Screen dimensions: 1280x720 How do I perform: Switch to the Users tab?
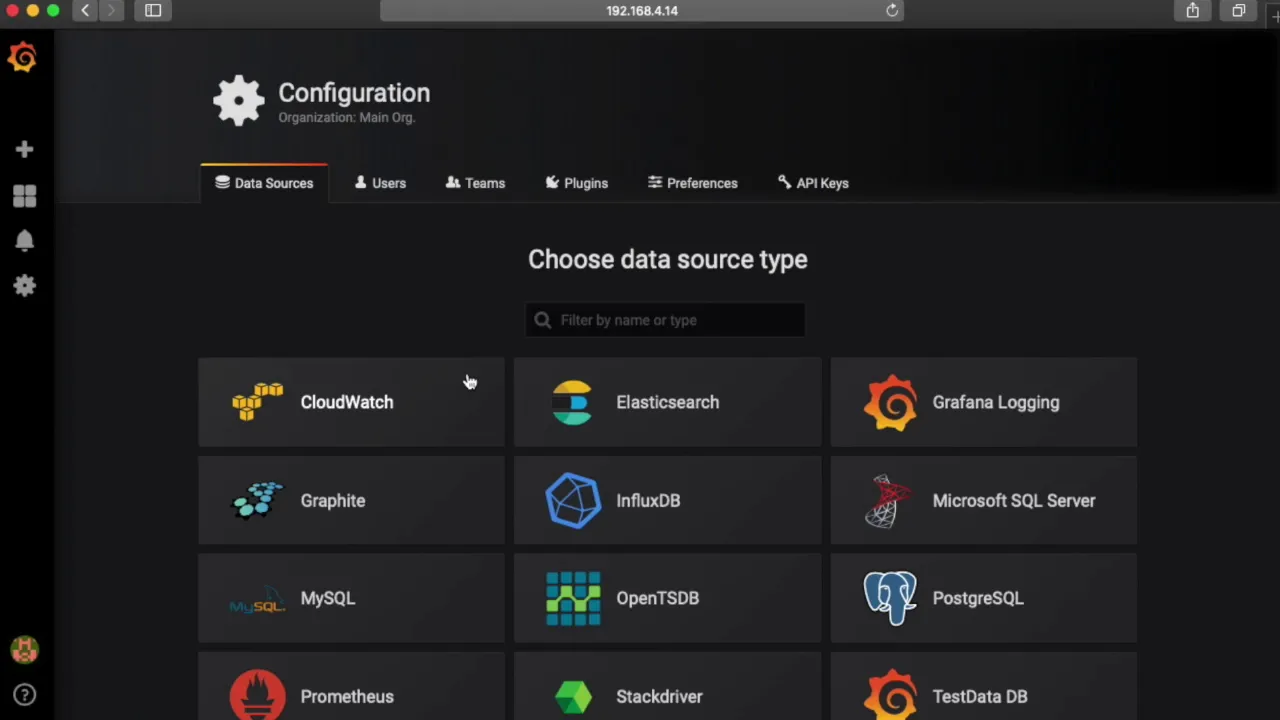click(380, 183)
